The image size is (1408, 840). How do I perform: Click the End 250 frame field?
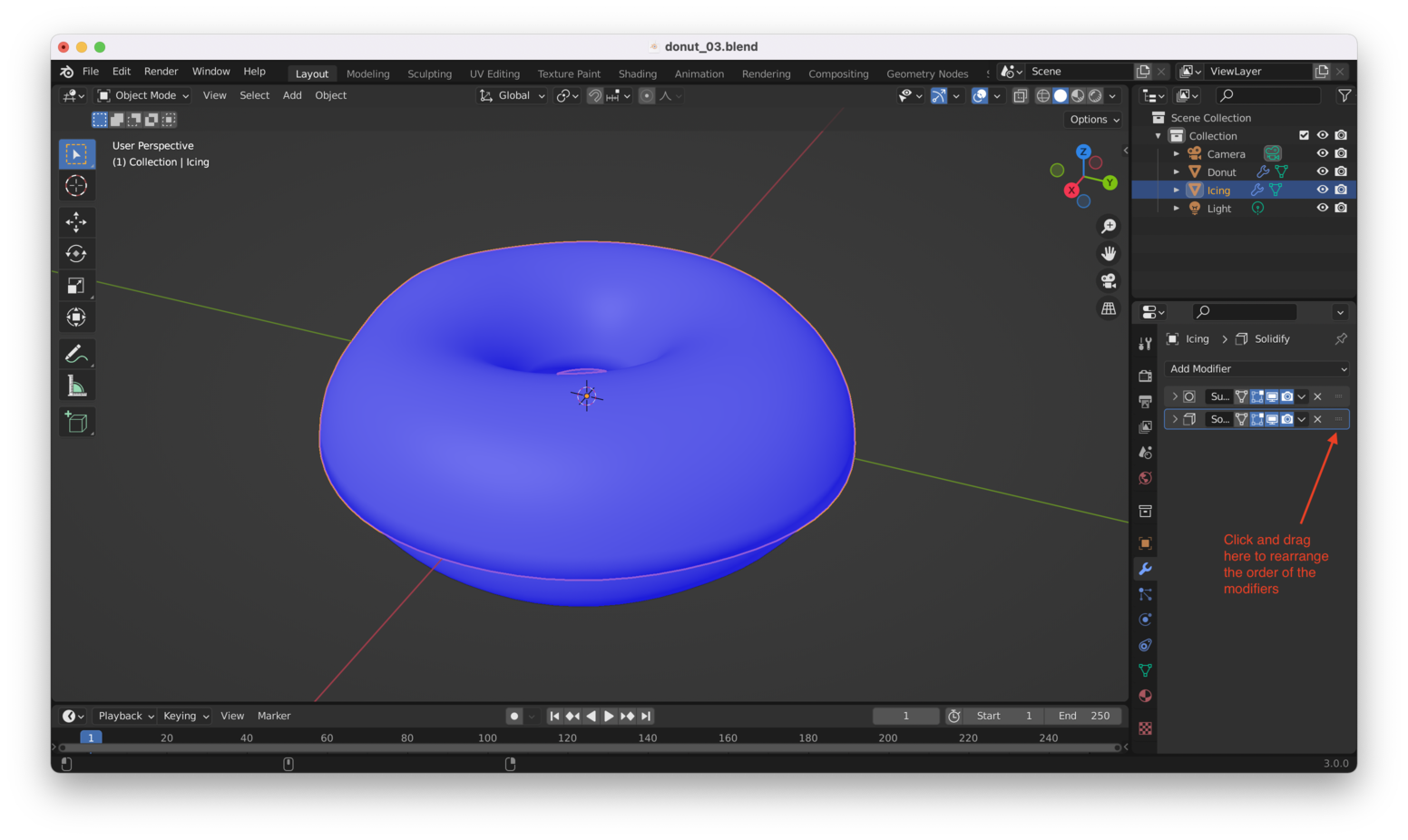(x=1083, y=716)
